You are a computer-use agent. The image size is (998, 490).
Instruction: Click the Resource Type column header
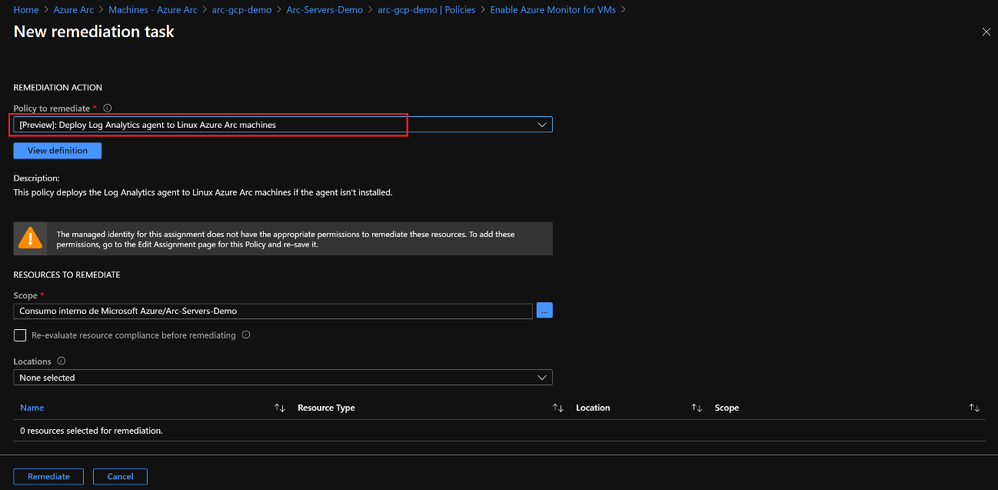tap(326, 408)
